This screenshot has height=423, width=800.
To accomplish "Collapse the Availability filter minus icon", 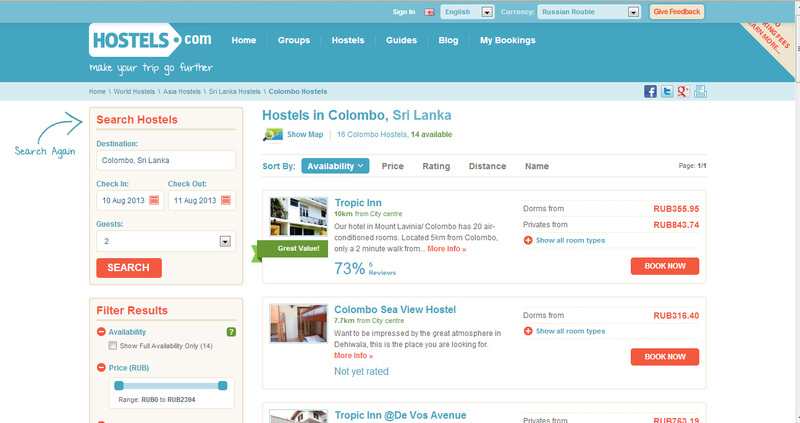I will (101, 332).
